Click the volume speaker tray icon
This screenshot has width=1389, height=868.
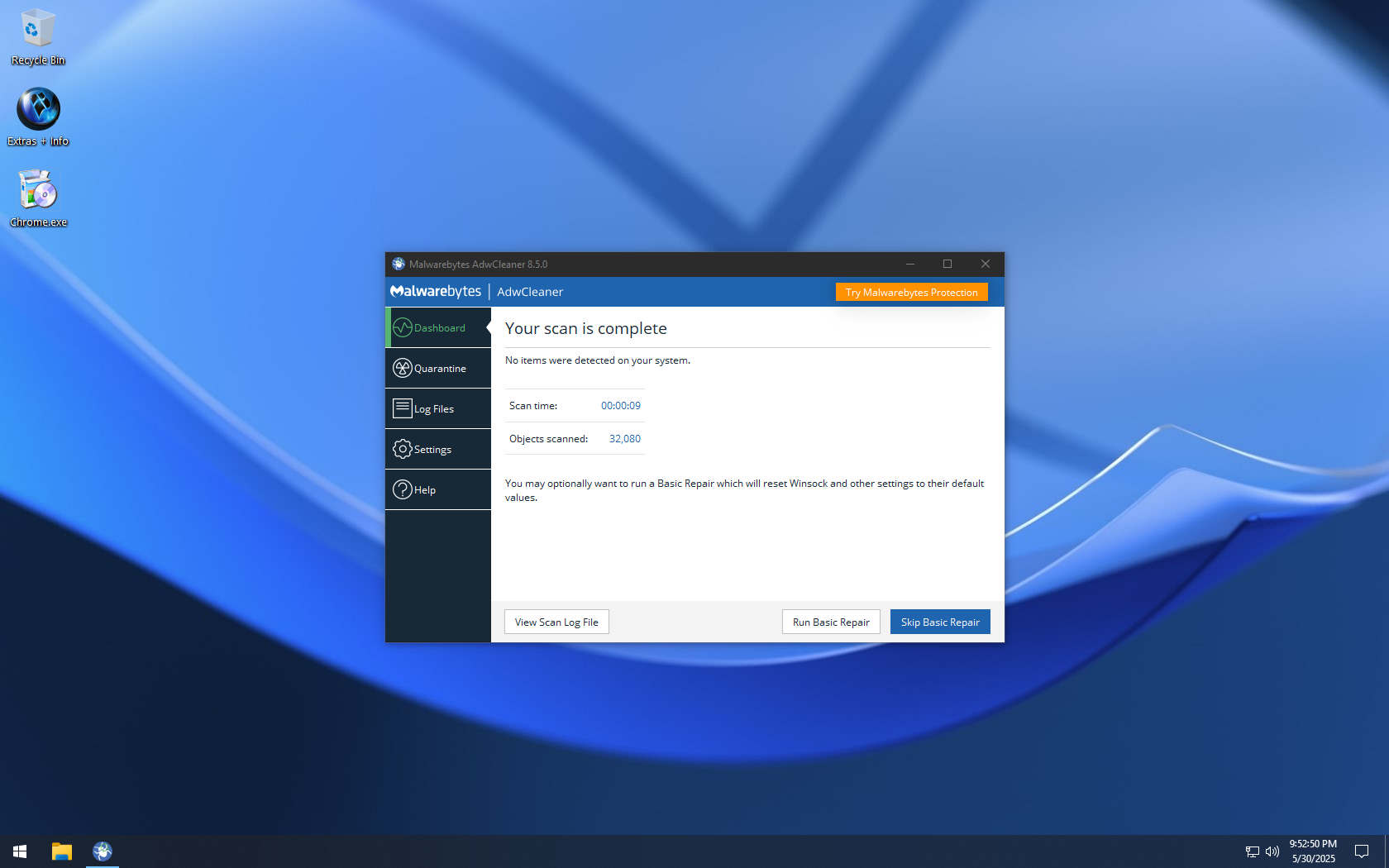coord(1272,851)
